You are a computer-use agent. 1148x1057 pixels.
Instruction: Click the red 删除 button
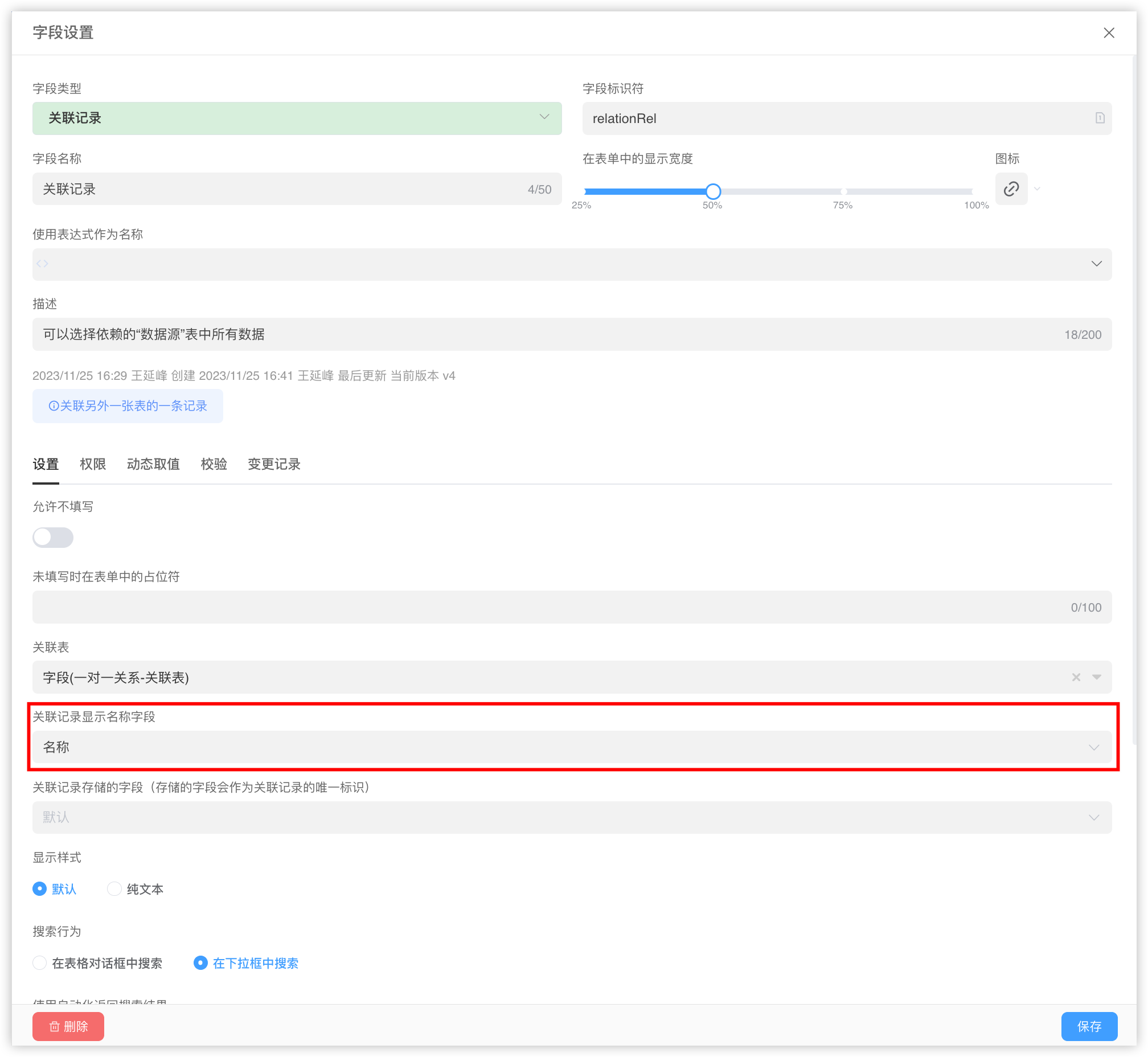(x=68, y=1026)
